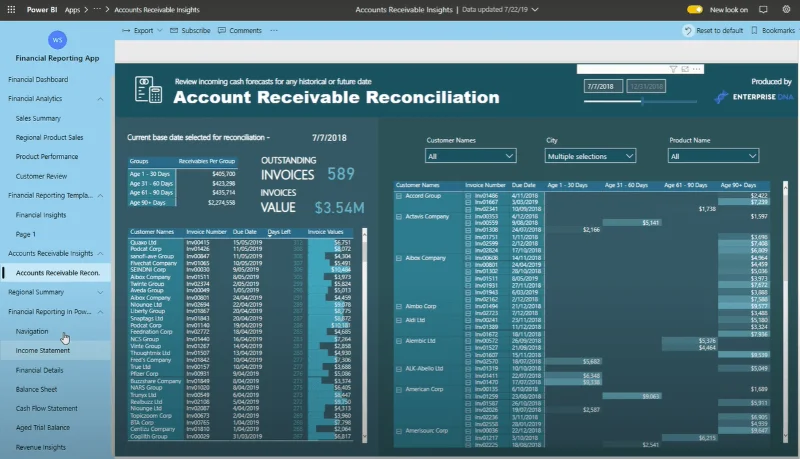
Task: Collapse the Financial Analytics section chevron
Action: click(x=101, y=99)
